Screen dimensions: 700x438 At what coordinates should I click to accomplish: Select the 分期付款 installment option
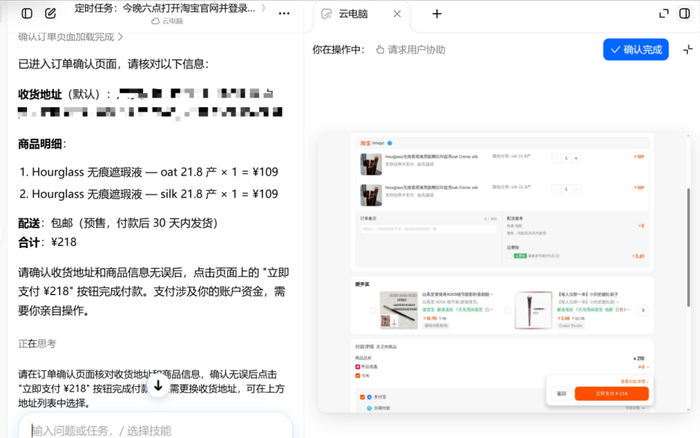point(362,408)
